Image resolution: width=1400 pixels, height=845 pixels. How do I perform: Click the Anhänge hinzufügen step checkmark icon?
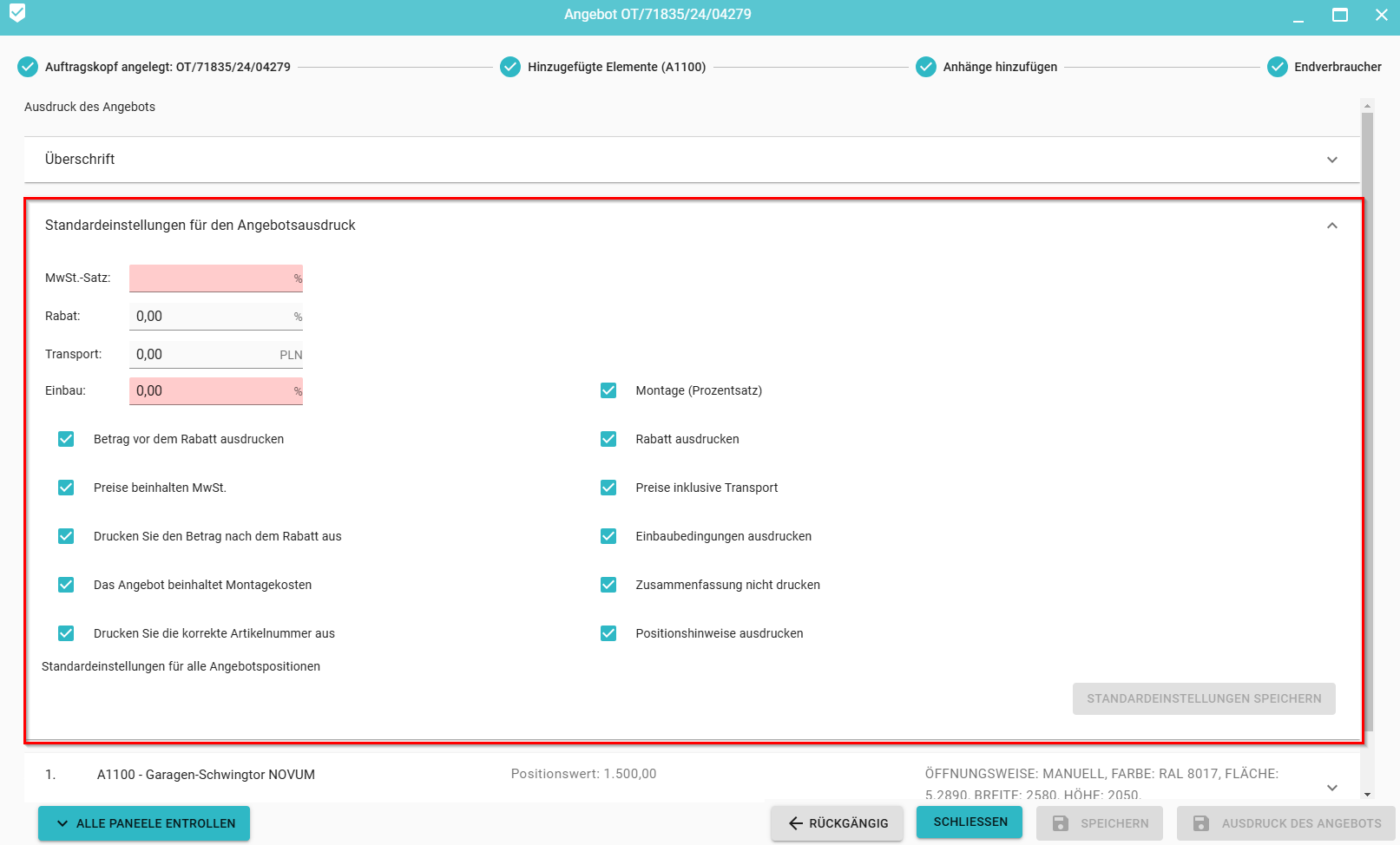(926, 67)
